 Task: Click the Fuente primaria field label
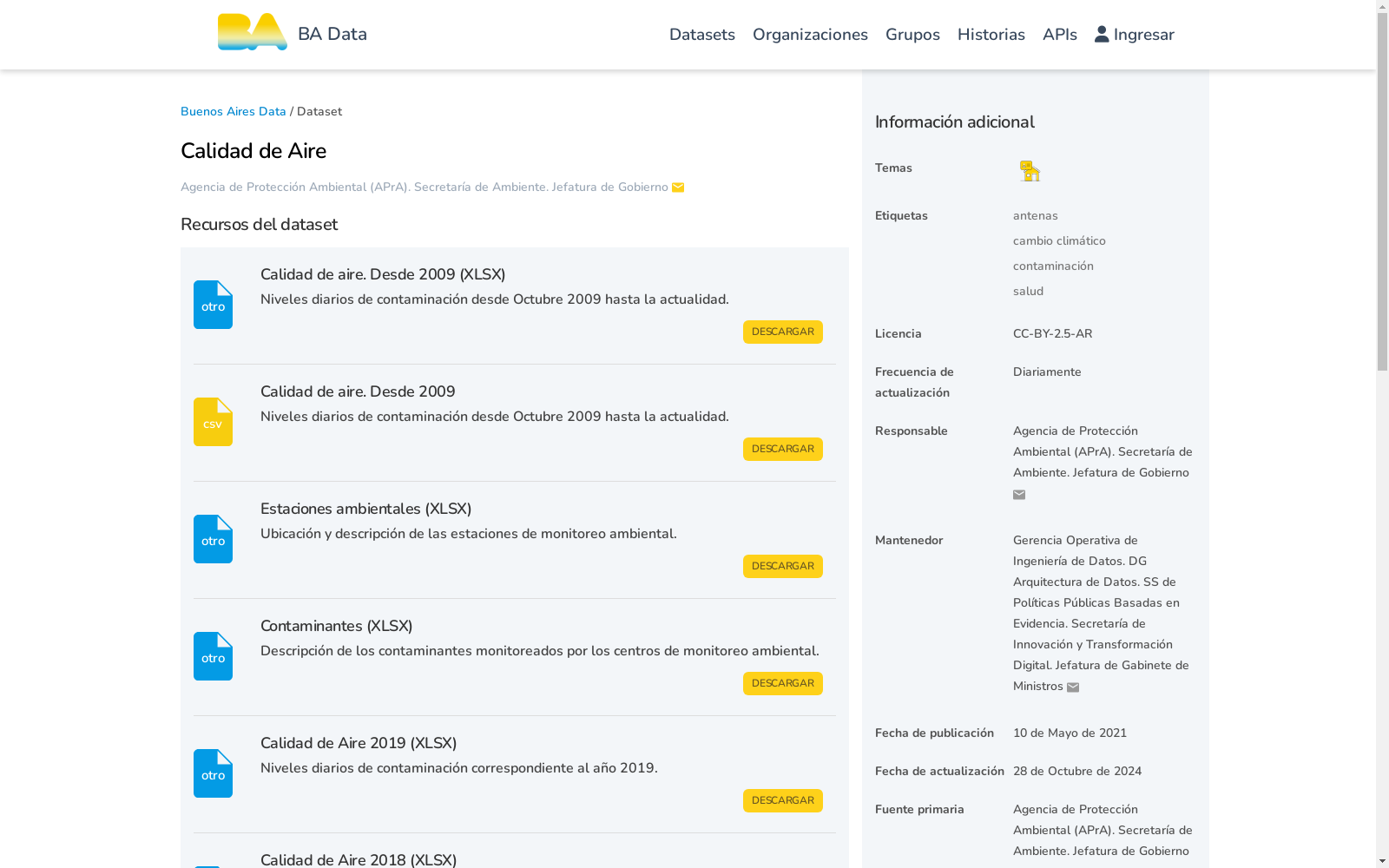[919, 809]
